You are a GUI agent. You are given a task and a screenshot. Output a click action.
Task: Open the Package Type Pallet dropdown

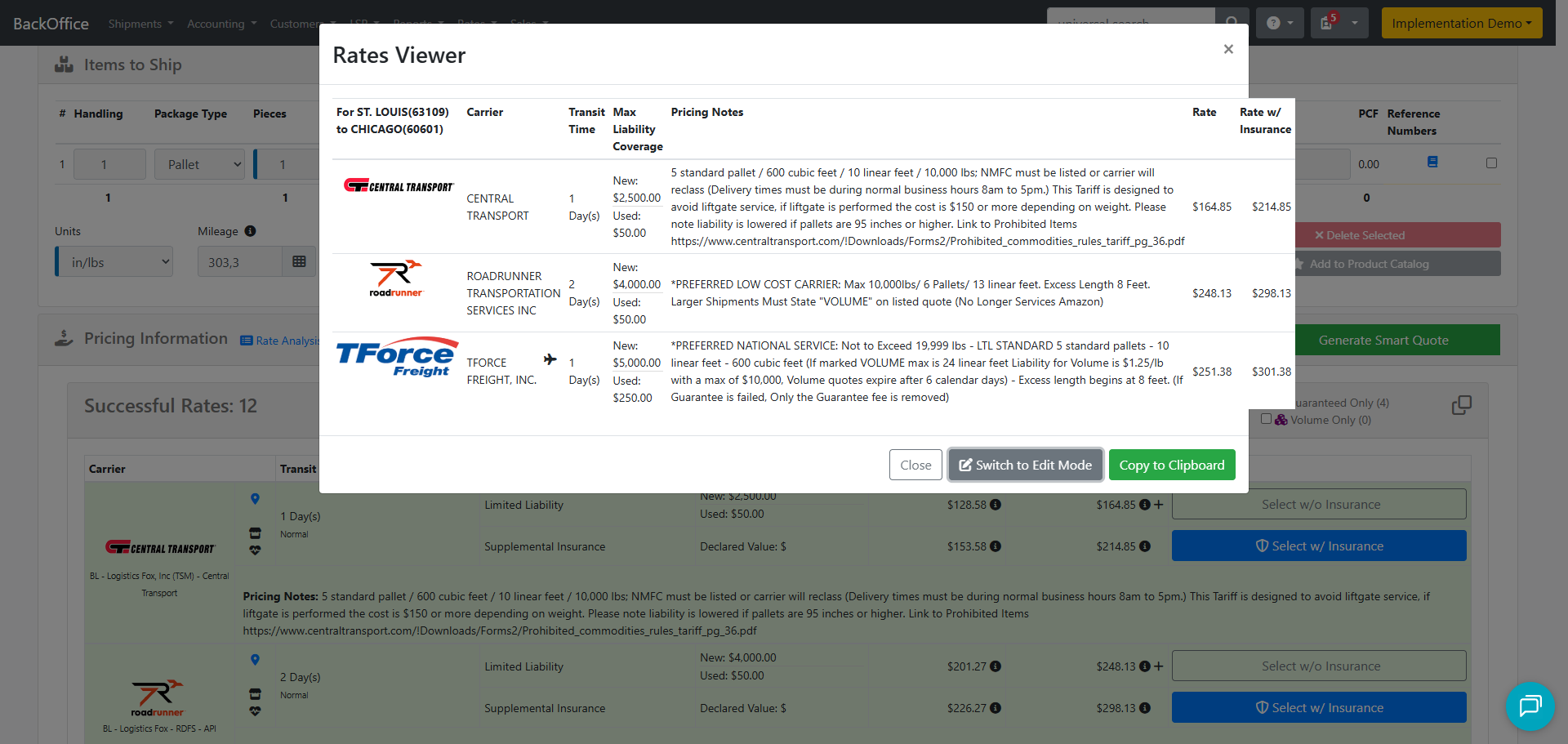click(x=200, y=164)
